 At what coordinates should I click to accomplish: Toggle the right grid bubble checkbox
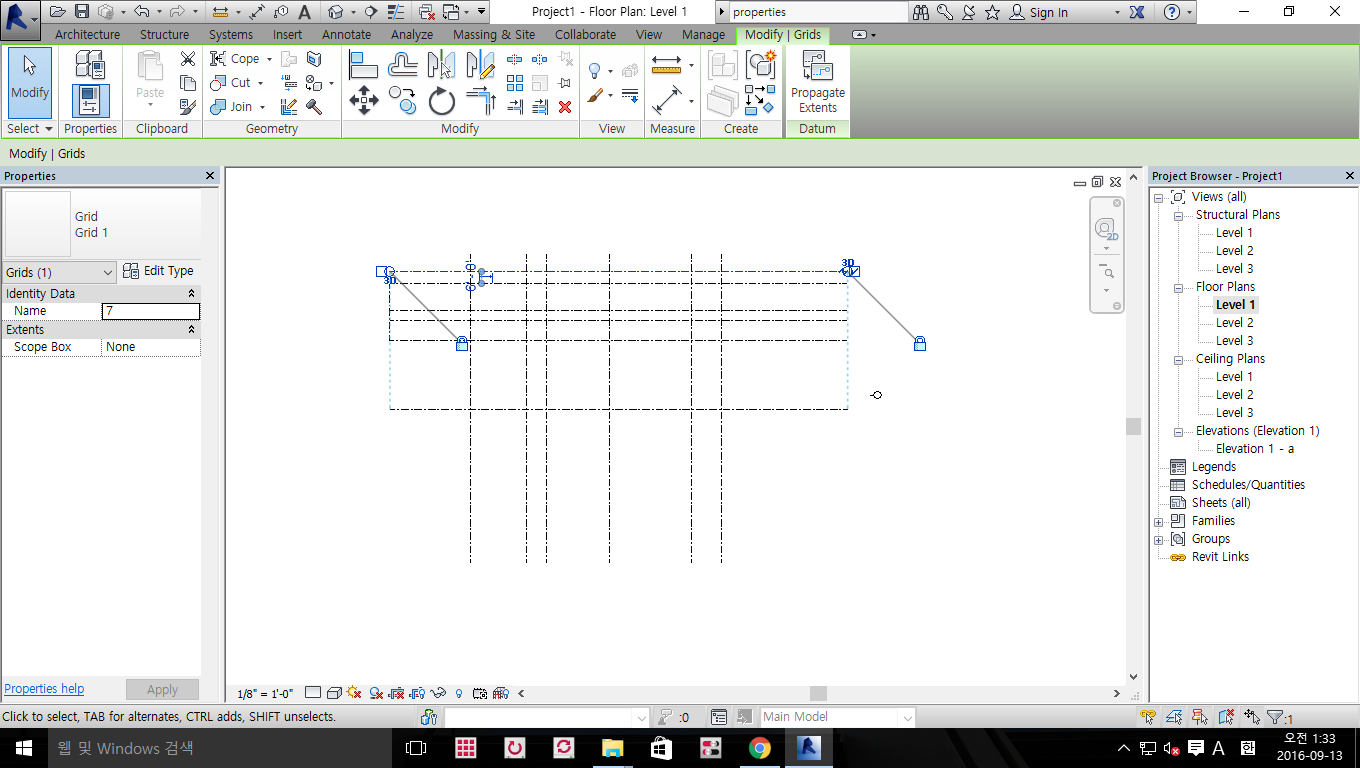[854, 271]
